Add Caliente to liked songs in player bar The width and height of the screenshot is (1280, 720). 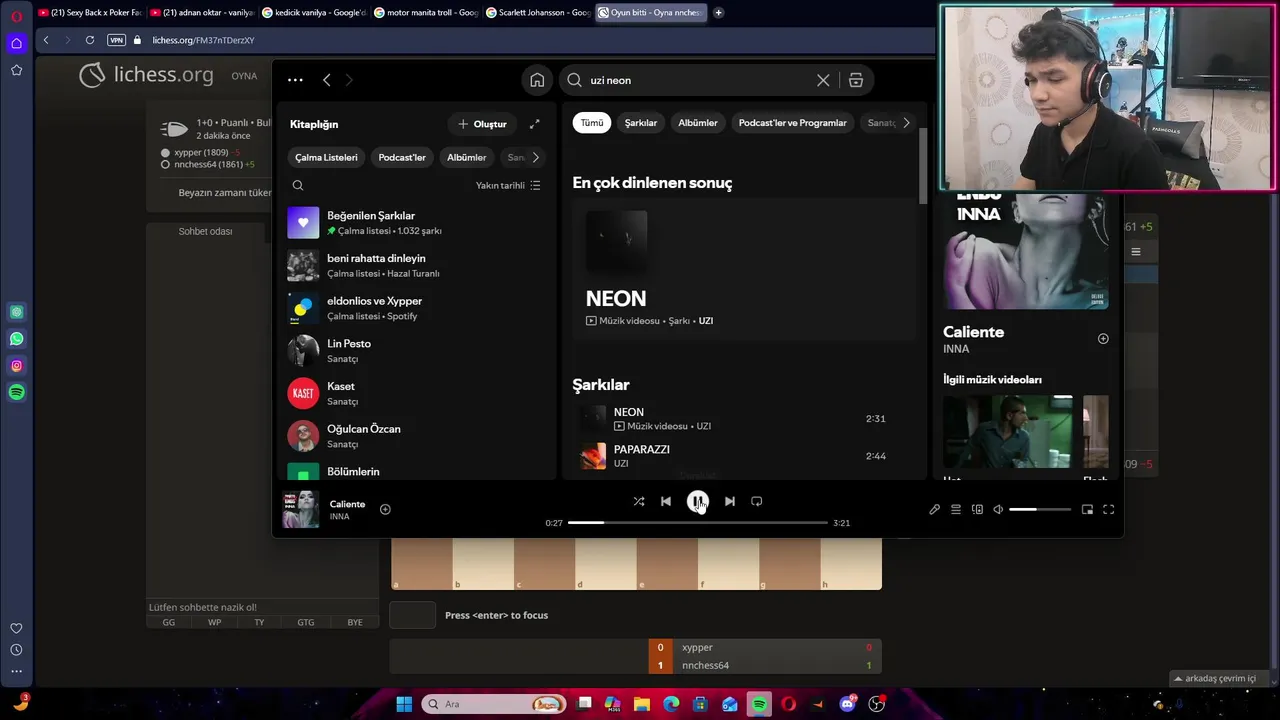385,509
